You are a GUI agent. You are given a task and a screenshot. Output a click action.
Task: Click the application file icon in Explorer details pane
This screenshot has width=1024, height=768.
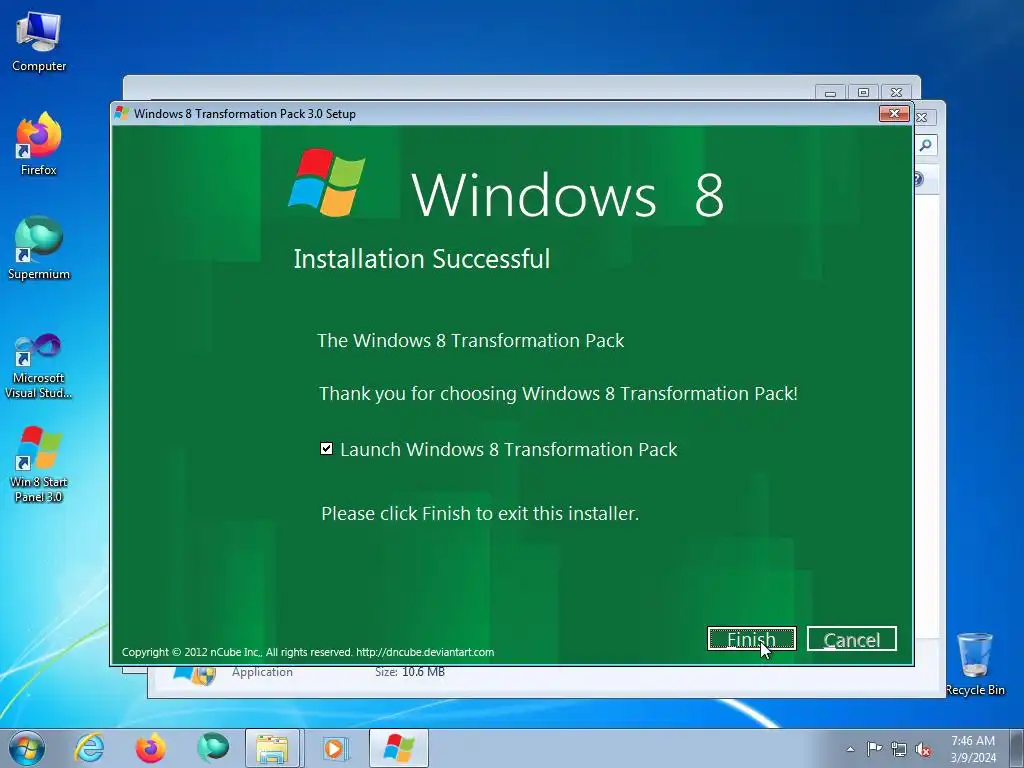(x=195, y=675)
